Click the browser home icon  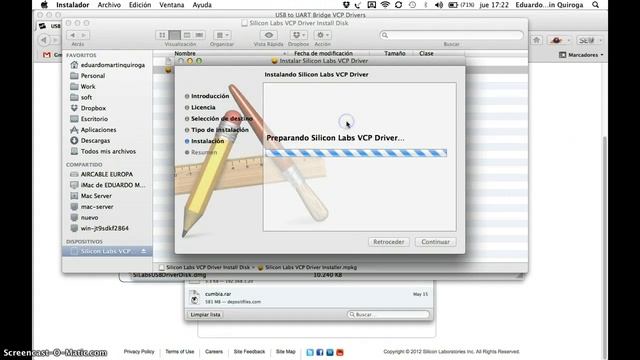[x=536, y=40]
